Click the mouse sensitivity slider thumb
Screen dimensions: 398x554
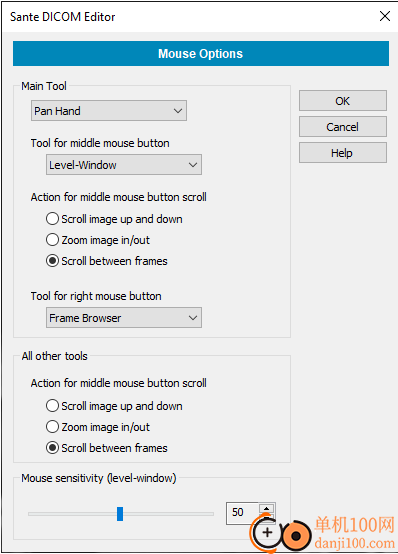pyautogui.click(x=120, y=514)
